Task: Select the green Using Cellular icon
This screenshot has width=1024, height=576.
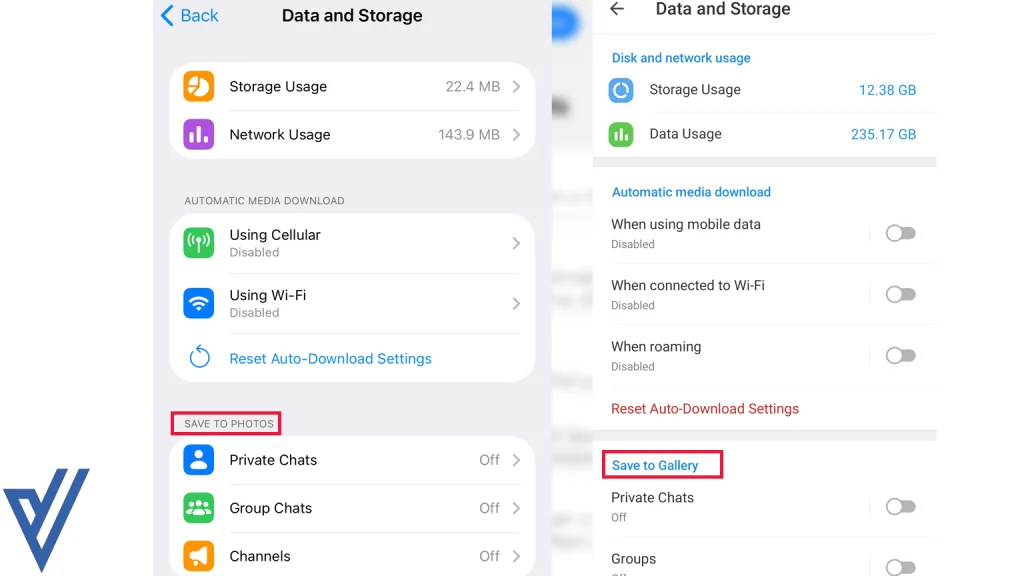Action: pos(199,243)
